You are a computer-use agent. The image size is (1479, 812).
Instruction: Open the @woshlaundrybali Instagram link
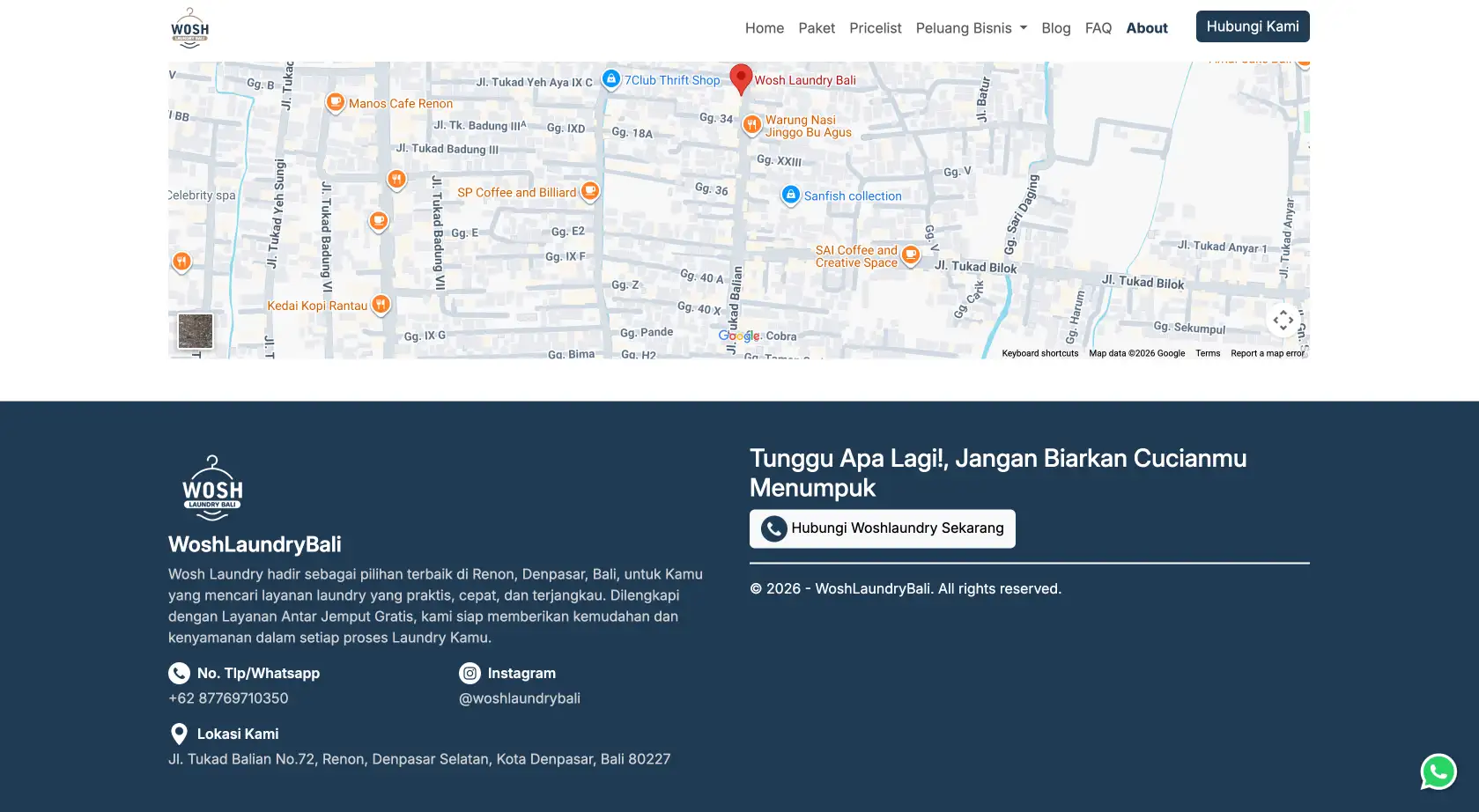click(520, 698)
